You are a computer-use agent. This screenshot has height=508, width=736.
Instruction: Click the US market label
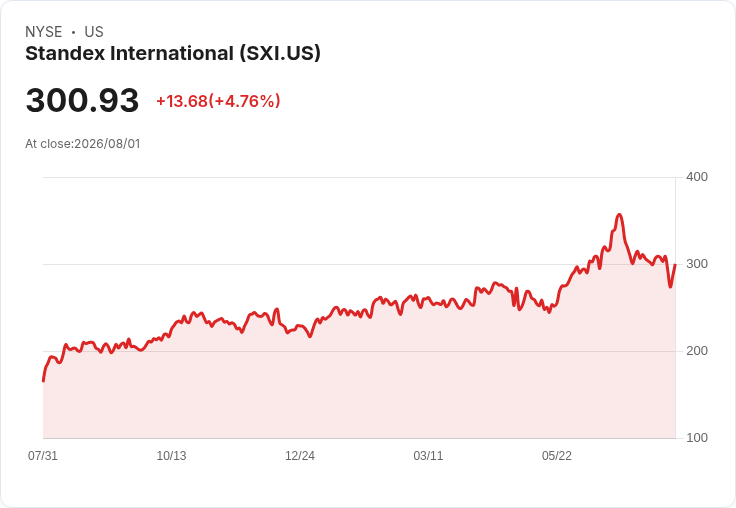94,32
